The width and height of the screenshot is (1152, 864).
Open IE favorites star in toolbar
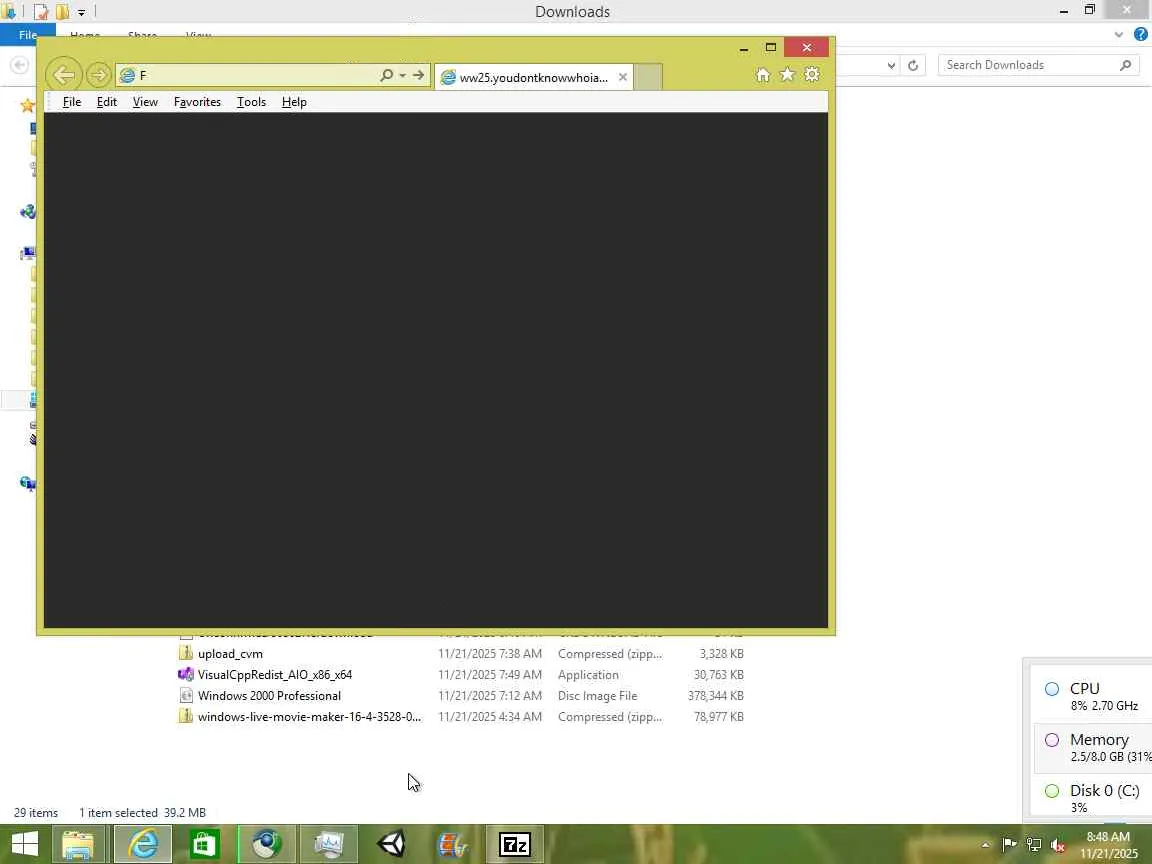(788, 74)
